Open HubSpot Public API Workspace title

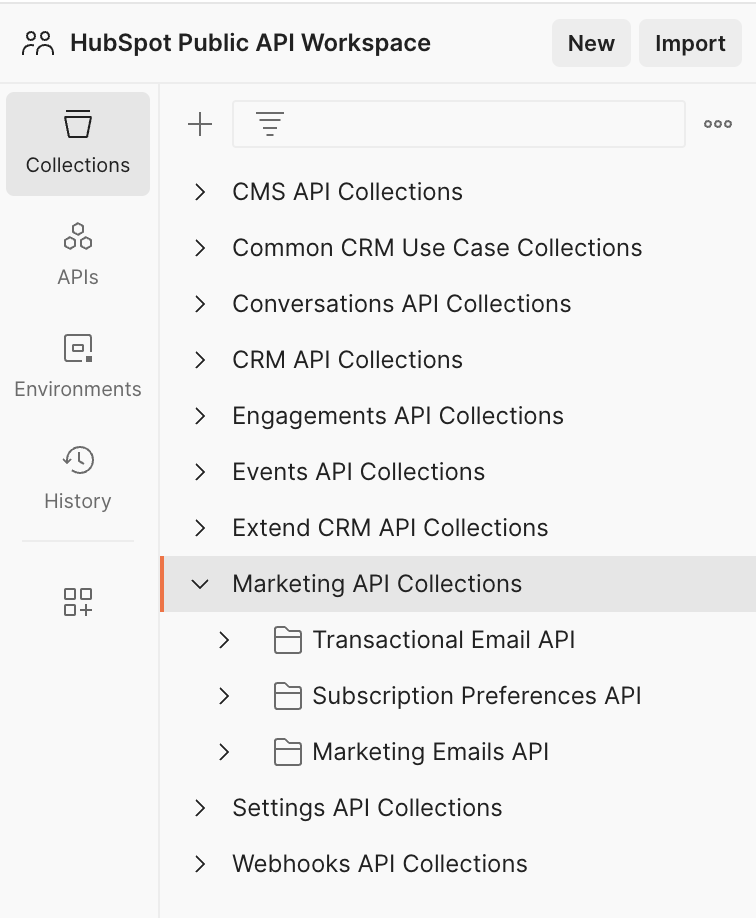pos(250,44)
